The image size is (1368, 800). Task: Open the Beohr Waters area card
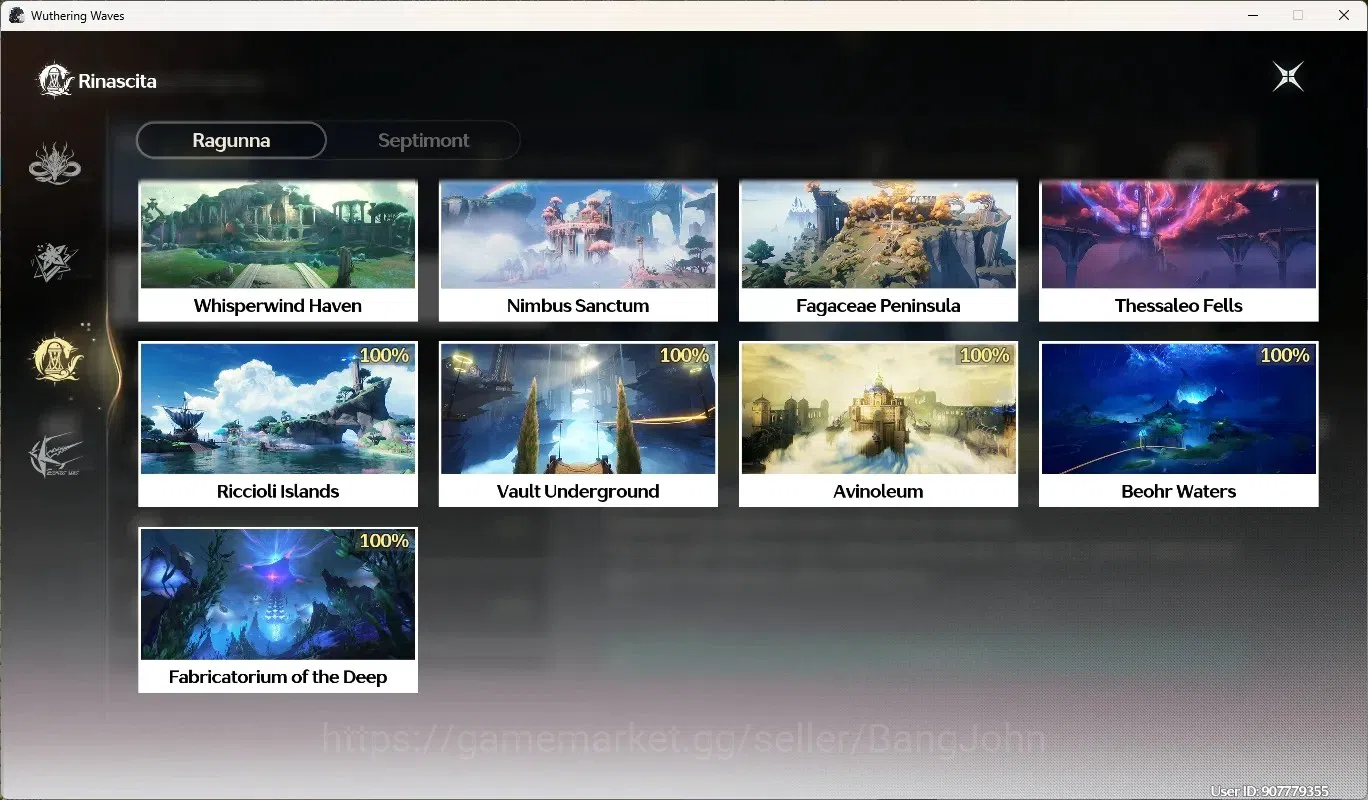tap(1178, 424)
